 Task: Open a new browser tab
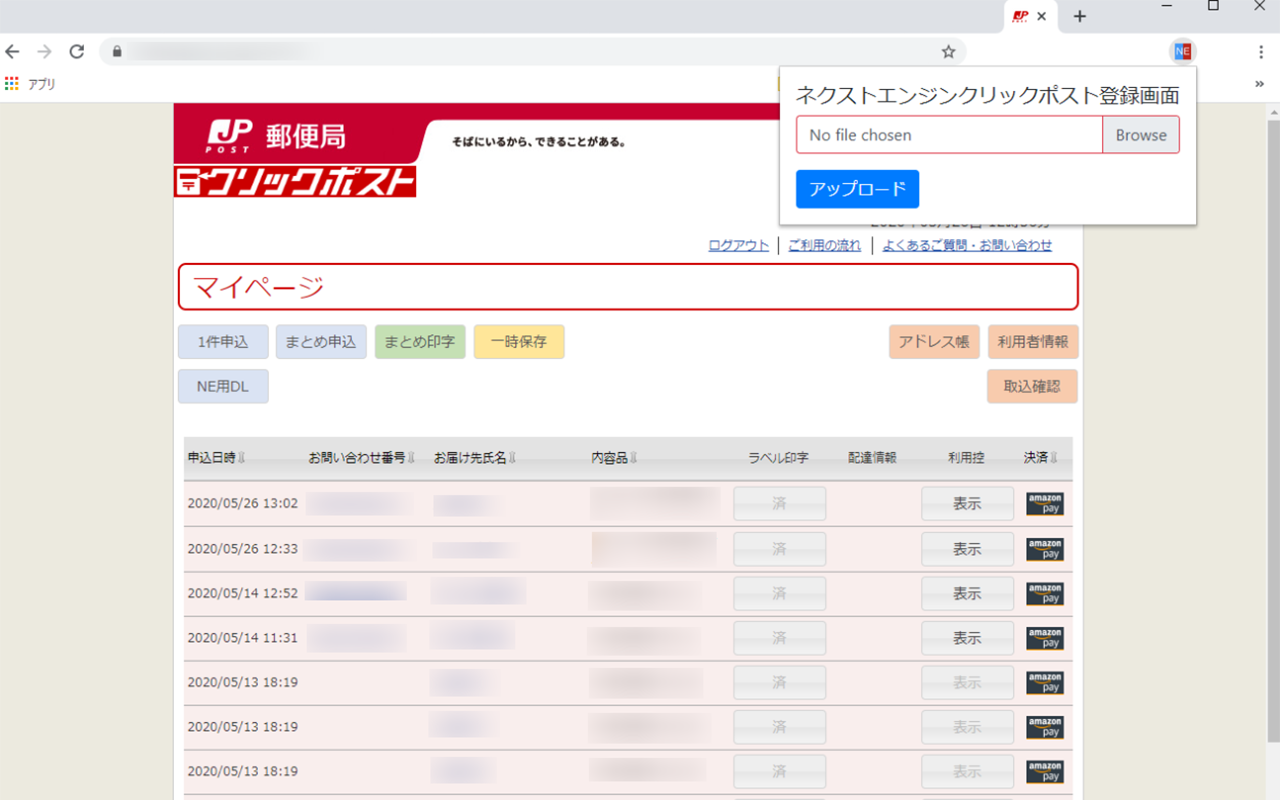coord(1080,17)
